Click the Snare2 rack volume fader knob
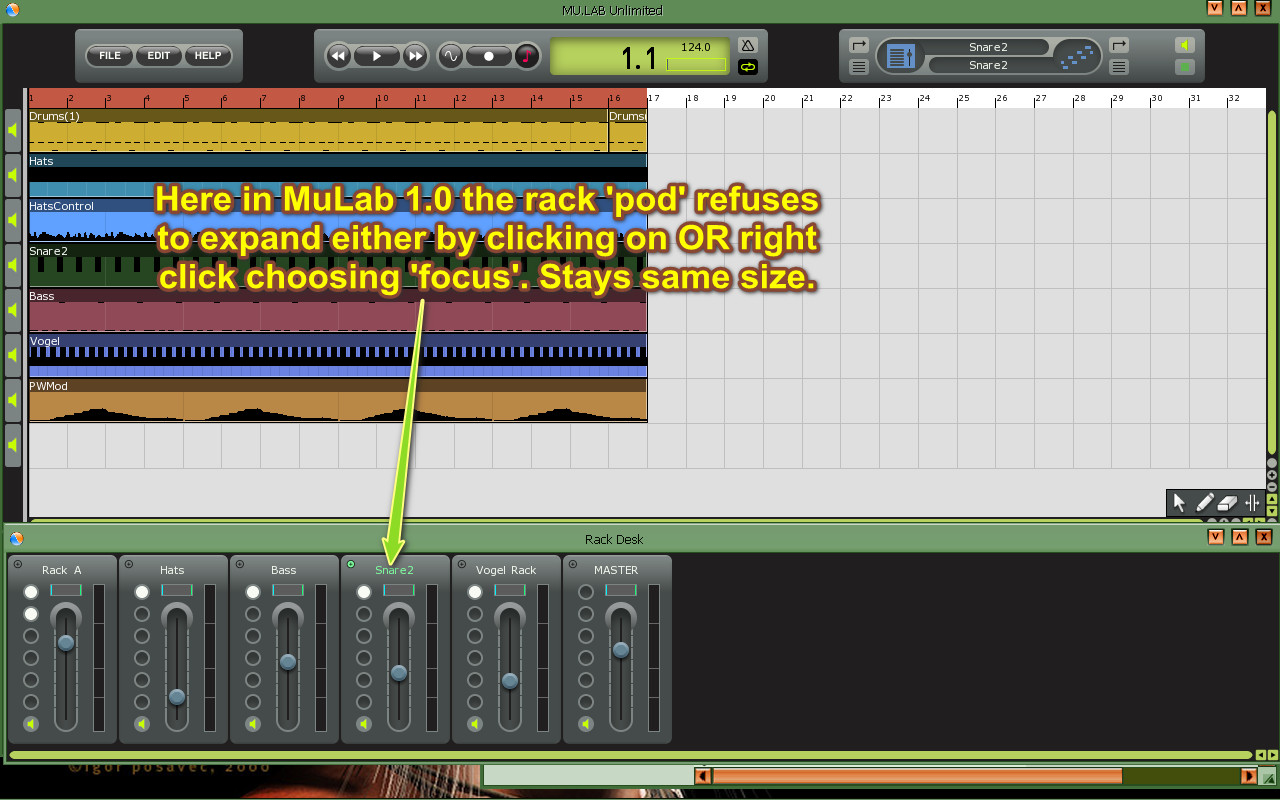This screenshot has height=800, width=1280. click(399, 674)
